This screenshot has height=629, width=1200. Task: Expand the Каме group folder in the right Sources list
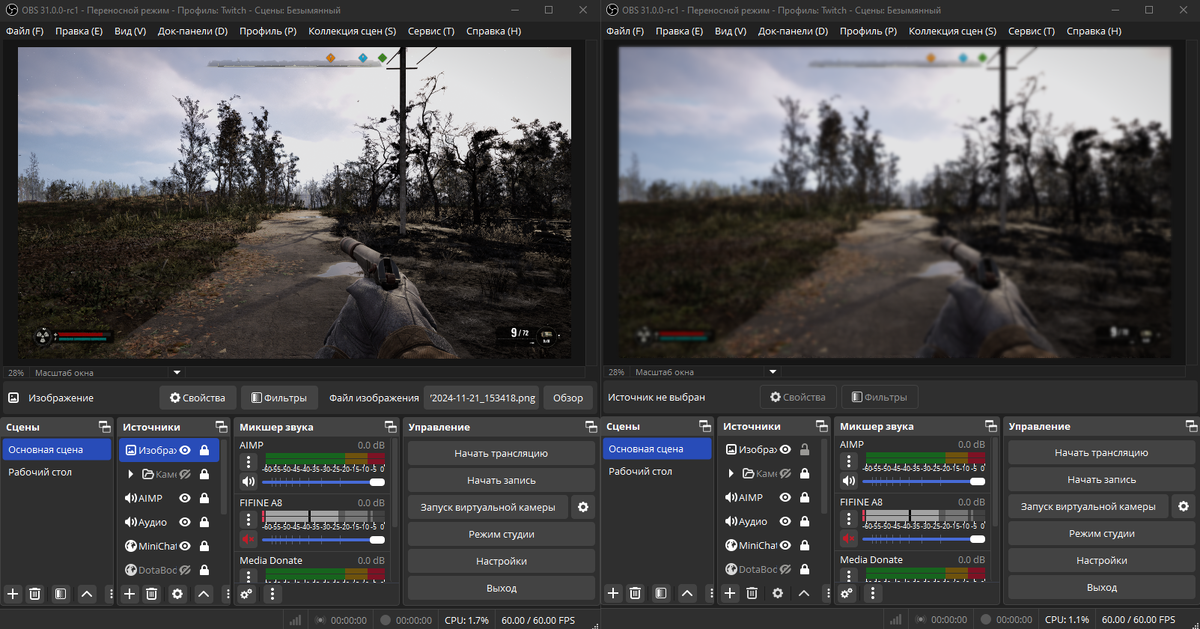[x=731, y=473]
